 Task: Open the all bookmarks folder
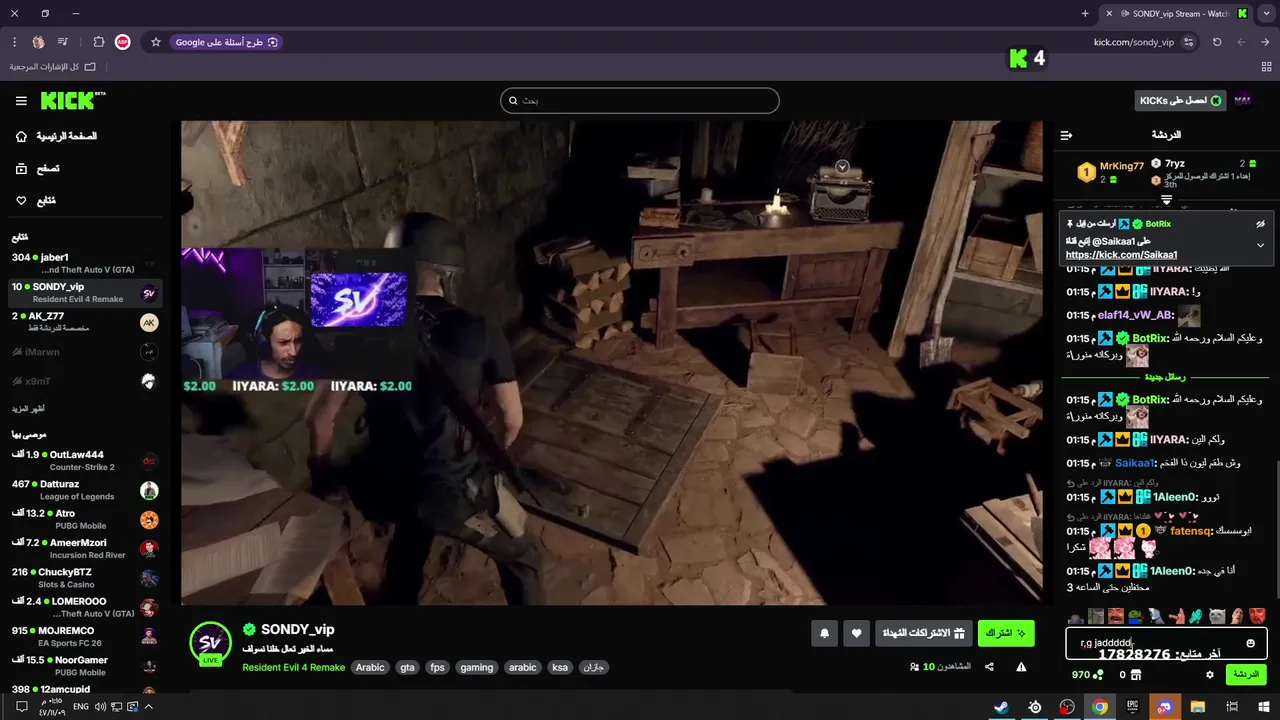53,67
